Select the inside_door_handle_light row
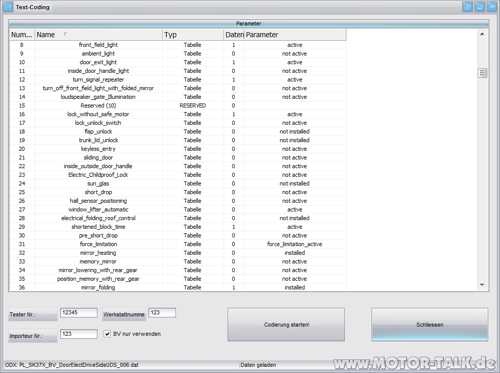Image resolution: width=500 pixels, height=373 pixels. (x=178, y=71)
